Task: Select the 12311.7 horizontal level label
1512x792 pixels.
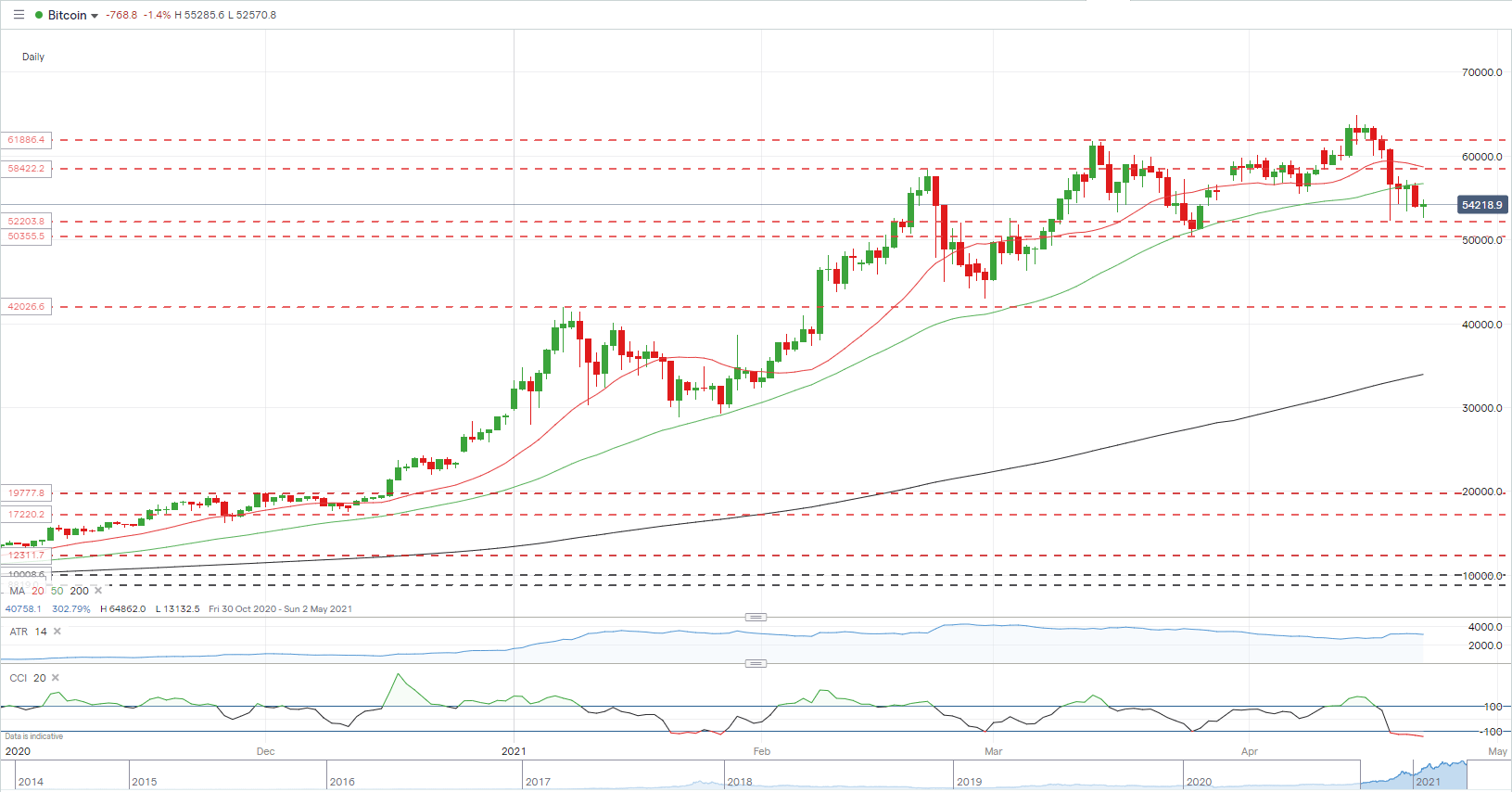Action: (x=26, y=556)
